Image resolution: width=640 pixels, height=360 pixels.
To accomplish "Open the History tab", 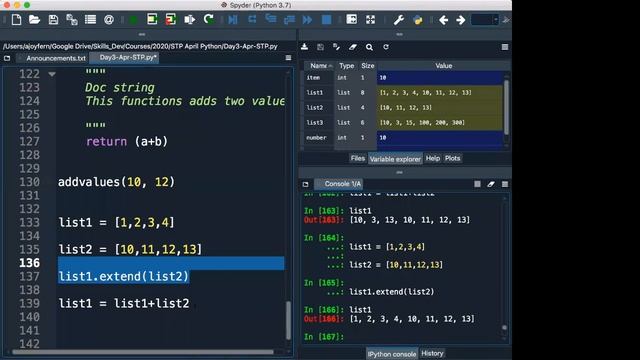I will pyautogui.click(x=432, y=353).
